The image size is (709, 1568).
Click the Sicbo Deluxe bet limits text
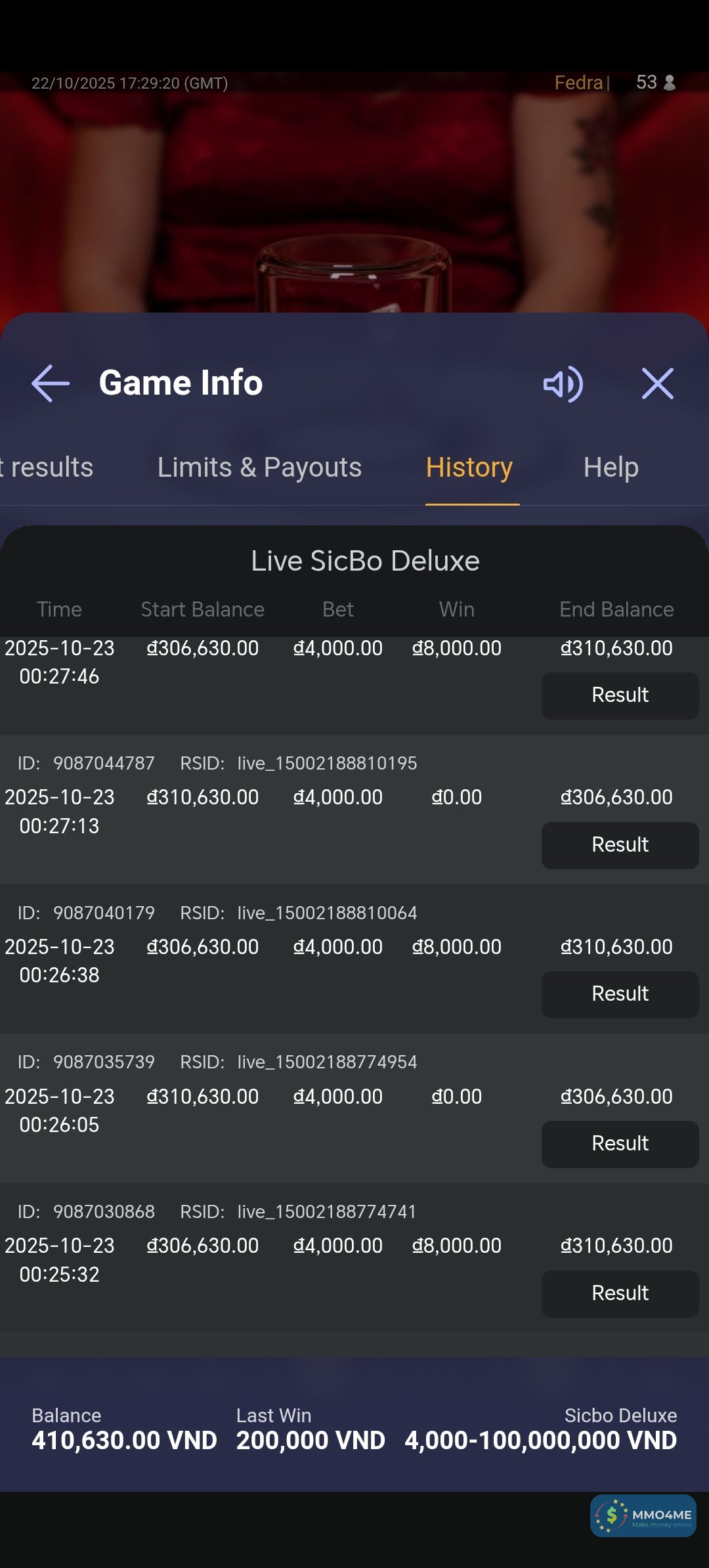(x=540, y=1441)
